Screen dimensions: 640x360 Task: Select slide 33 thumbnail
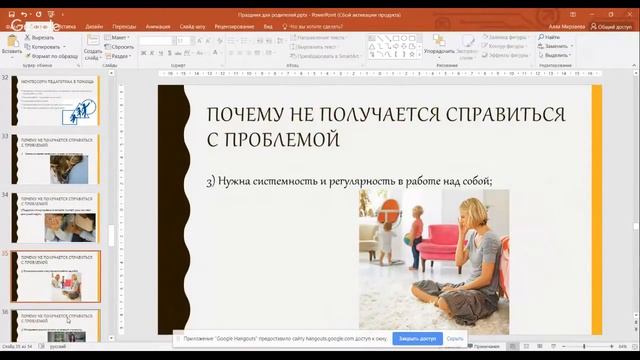pyautogui.click(x=55, y=159)
